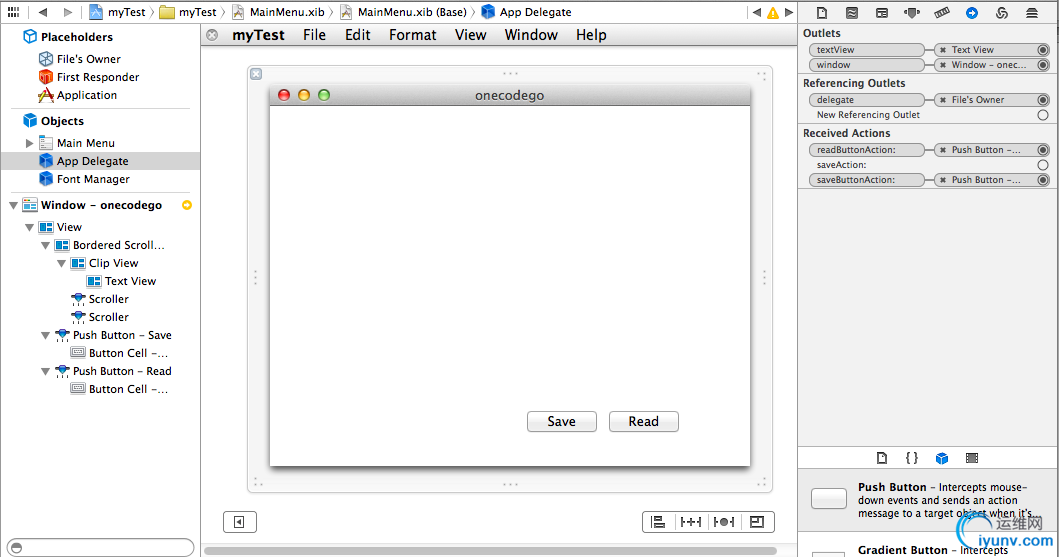
Task: Click the outline filter search field
Action: tap(101, 547)
